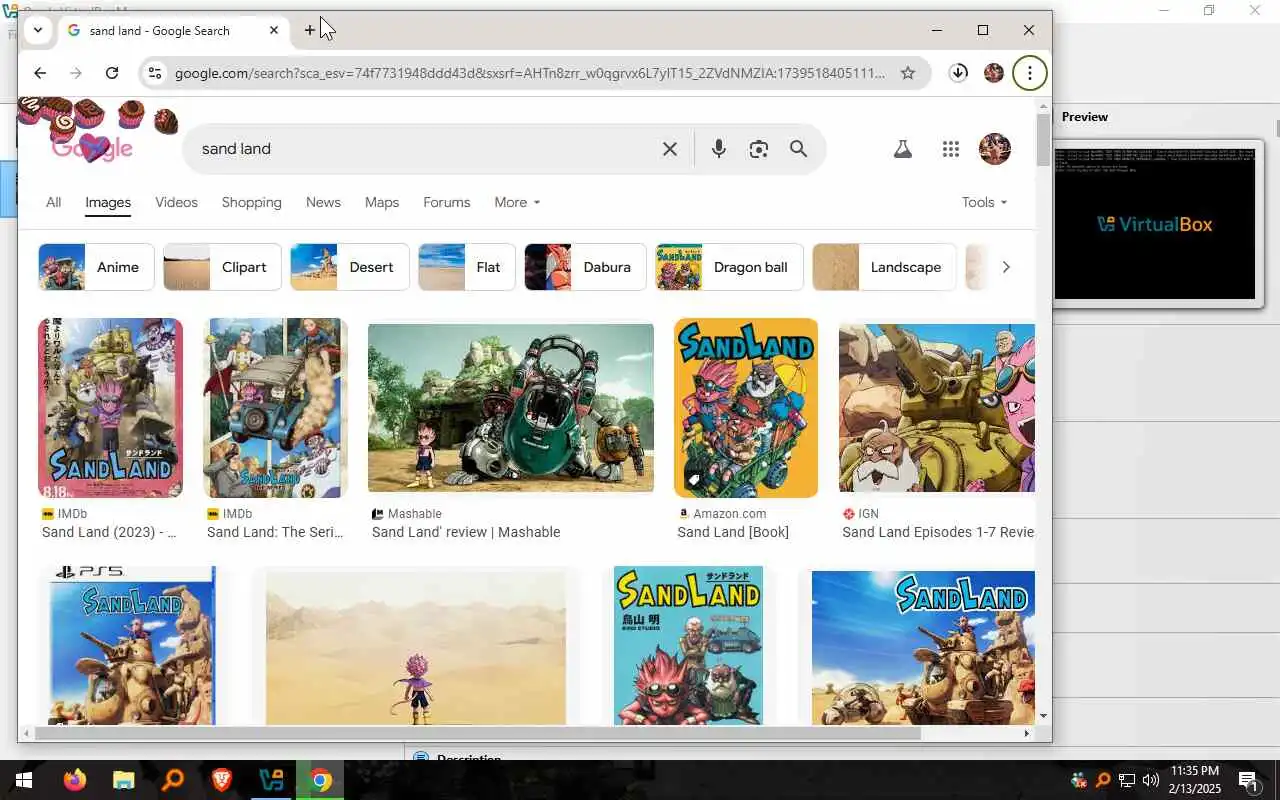Screen dimensions: 1280x800
Task: Open the Amazon.com Sand Land book image
Action: [746, 408]
